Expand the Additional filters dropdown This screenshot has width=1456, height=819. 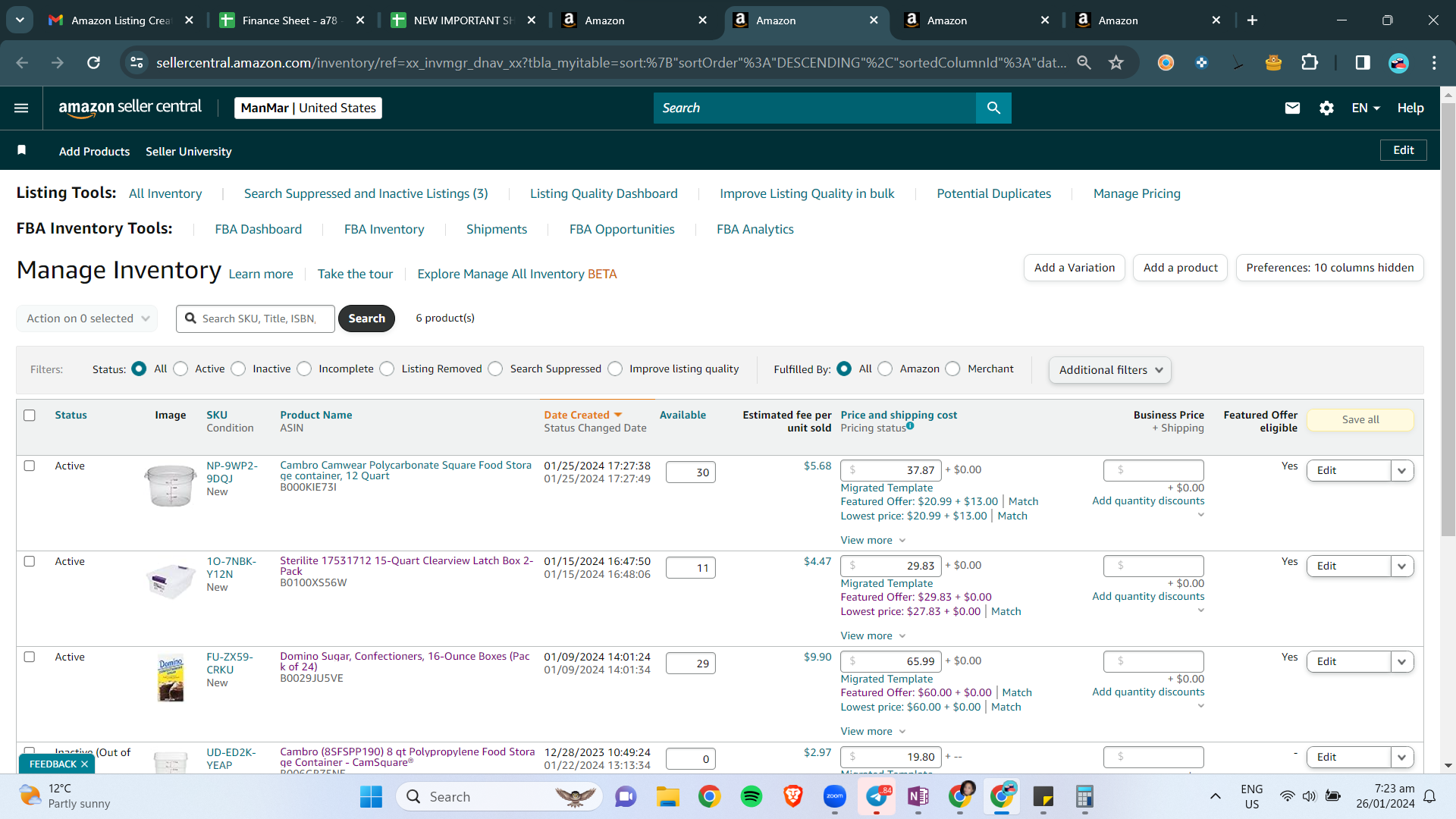(x=1110, y=370)
